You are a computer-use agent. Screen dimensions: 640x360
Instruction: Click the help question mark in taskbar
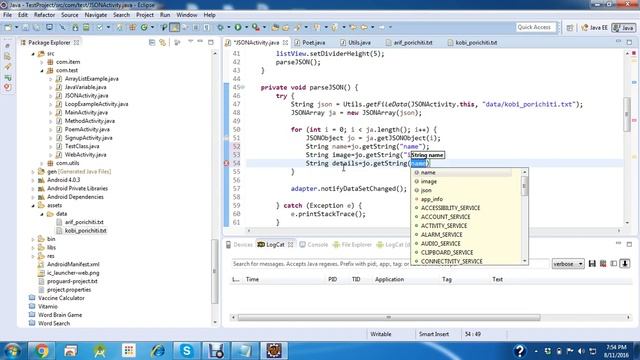pyautogui.click(x=519, y=351)
